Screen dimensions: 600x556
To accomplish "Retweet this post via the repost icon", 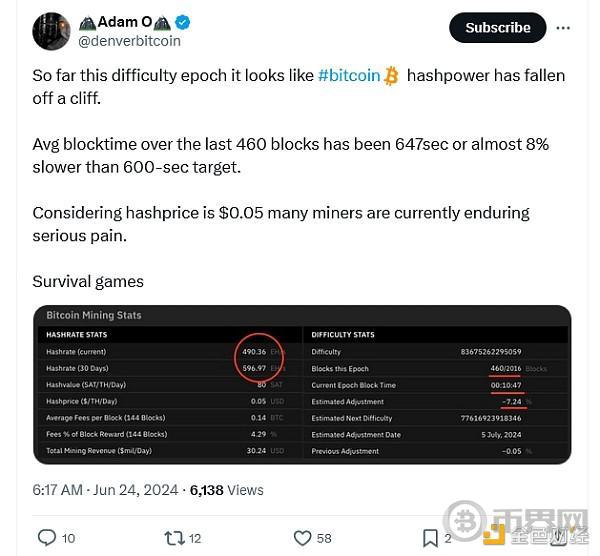I will (173, 537).
